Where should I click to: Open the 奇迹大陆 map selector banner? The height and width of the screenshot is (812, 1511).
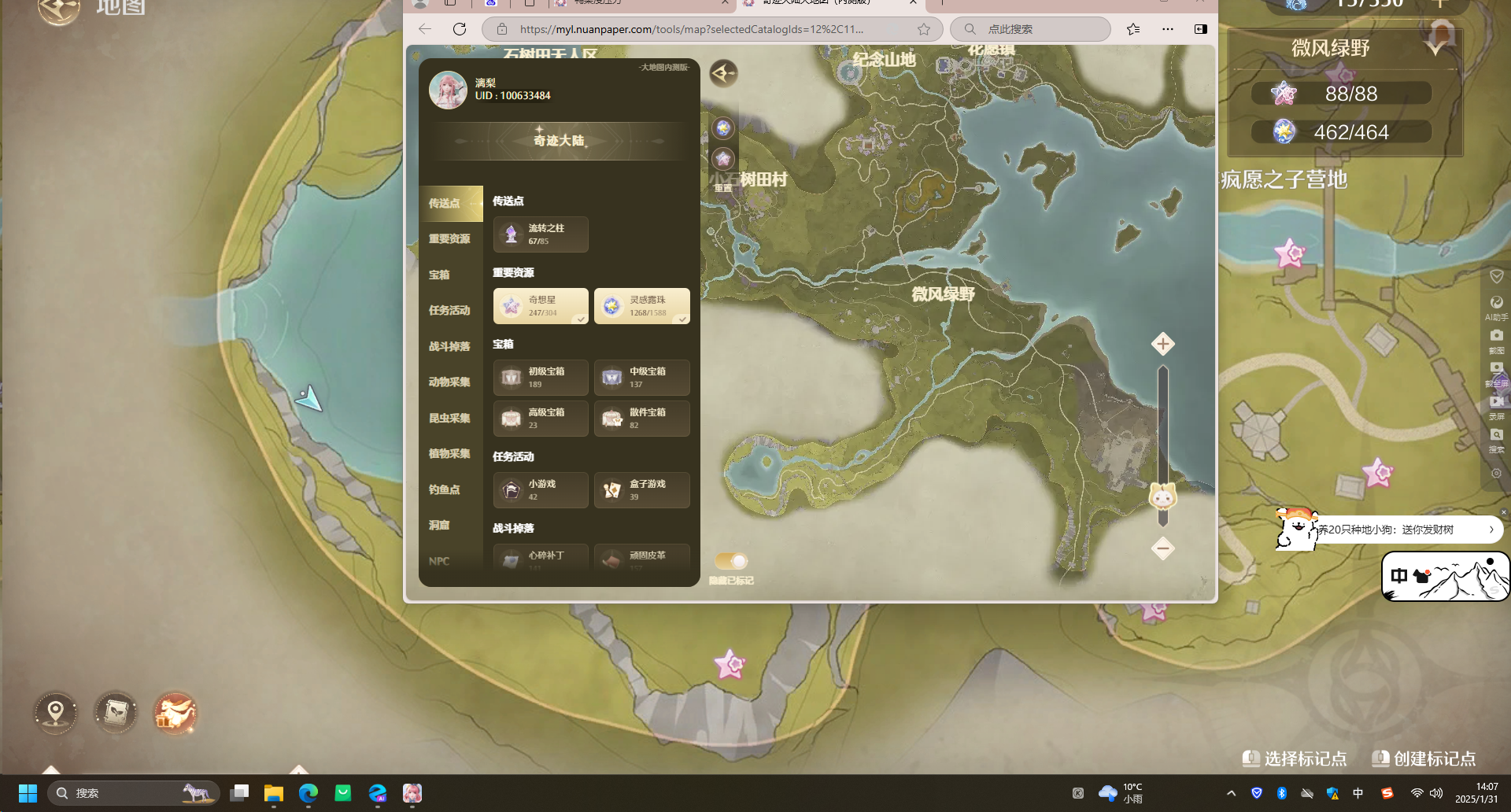pyautogui.click(x=559, y=141)
